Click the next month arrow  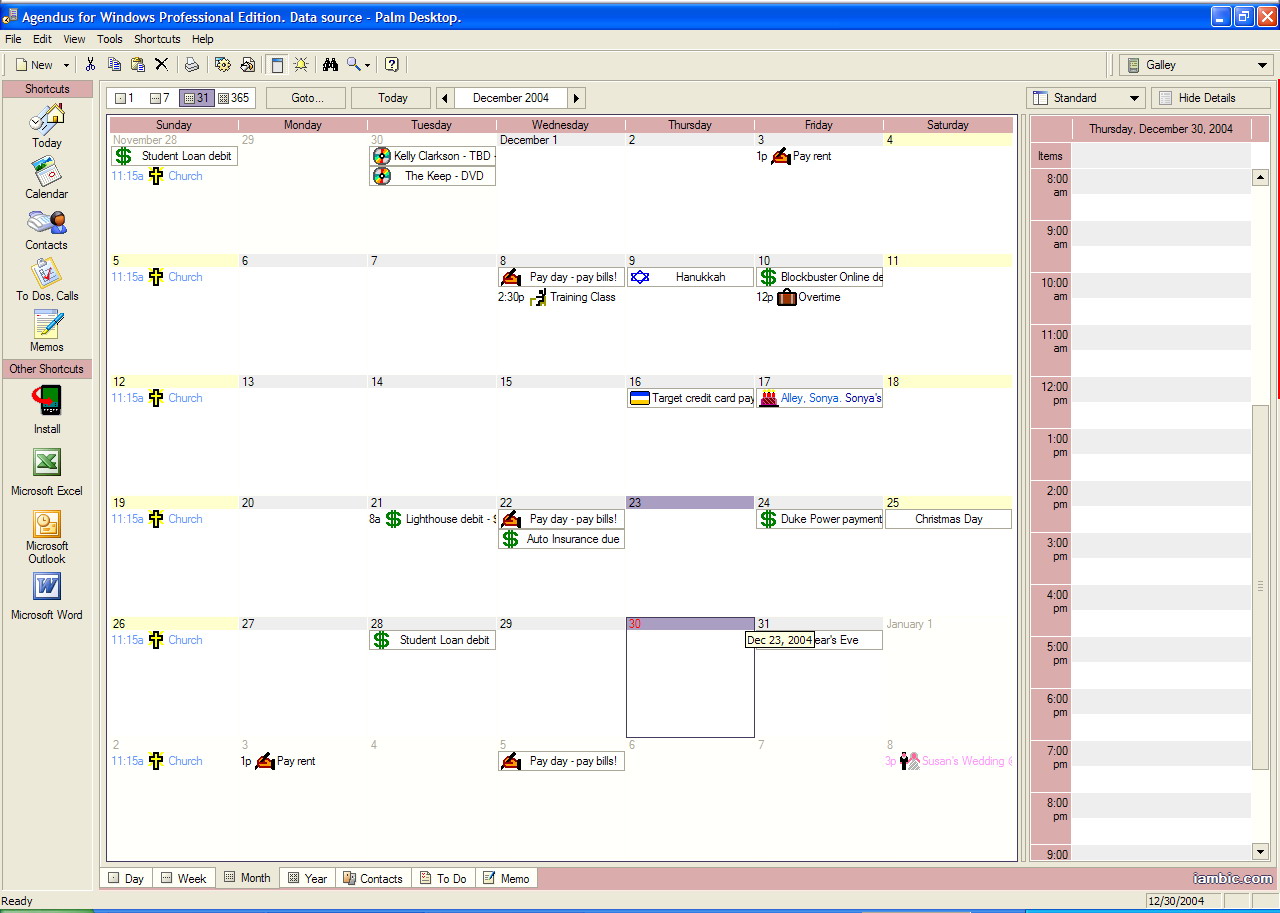click(x=576, y=97)
